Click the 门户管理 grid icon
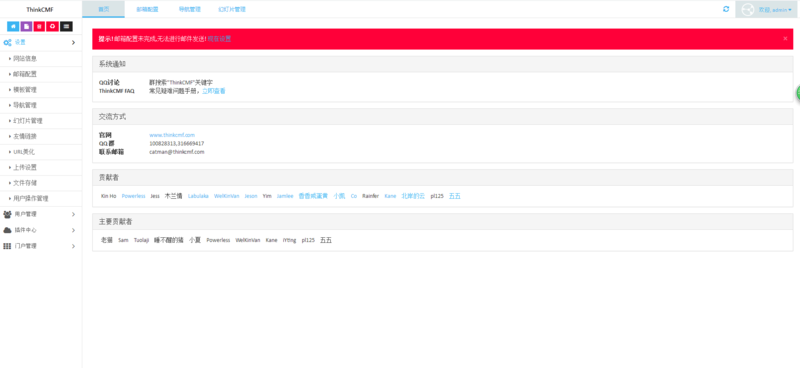Screen dimensions: 800x368 [7, 246]
